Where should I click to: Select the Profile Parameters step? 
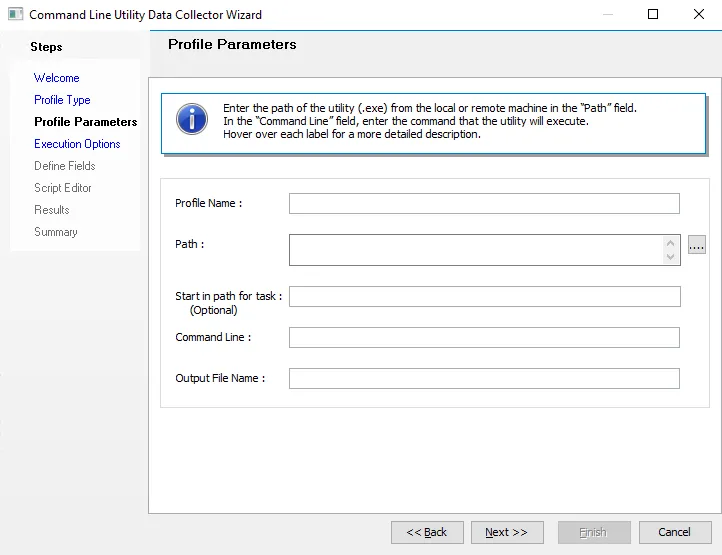(86, 122)
